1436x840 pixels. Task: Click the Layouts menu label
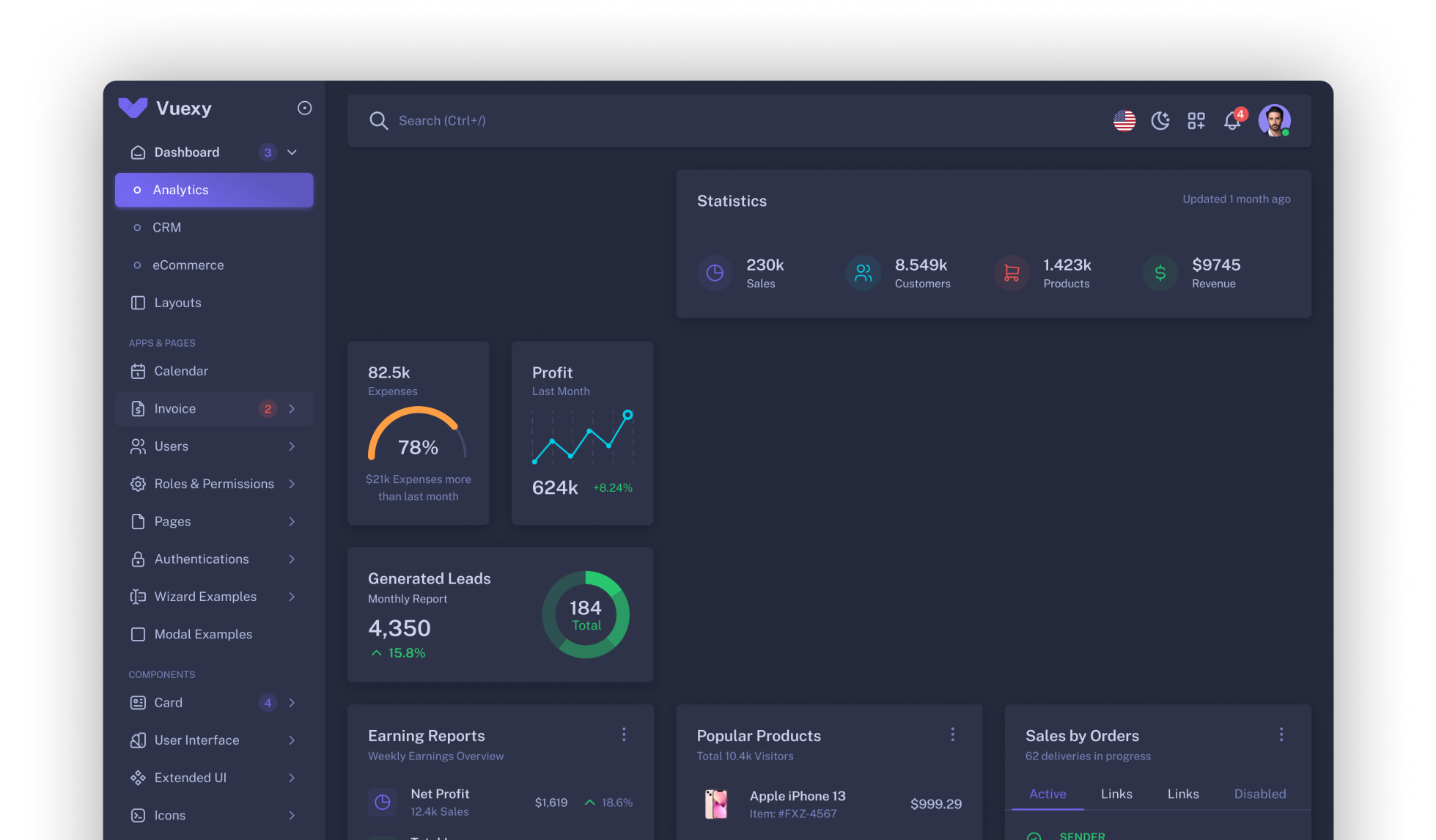click(177, 303)
